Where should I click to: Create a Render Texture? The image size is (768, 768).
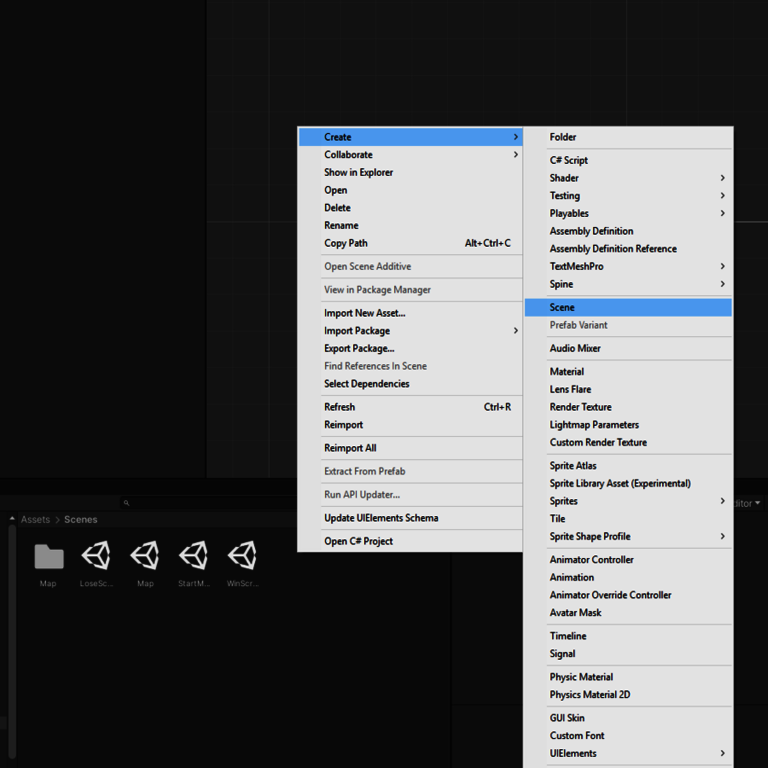628,407
